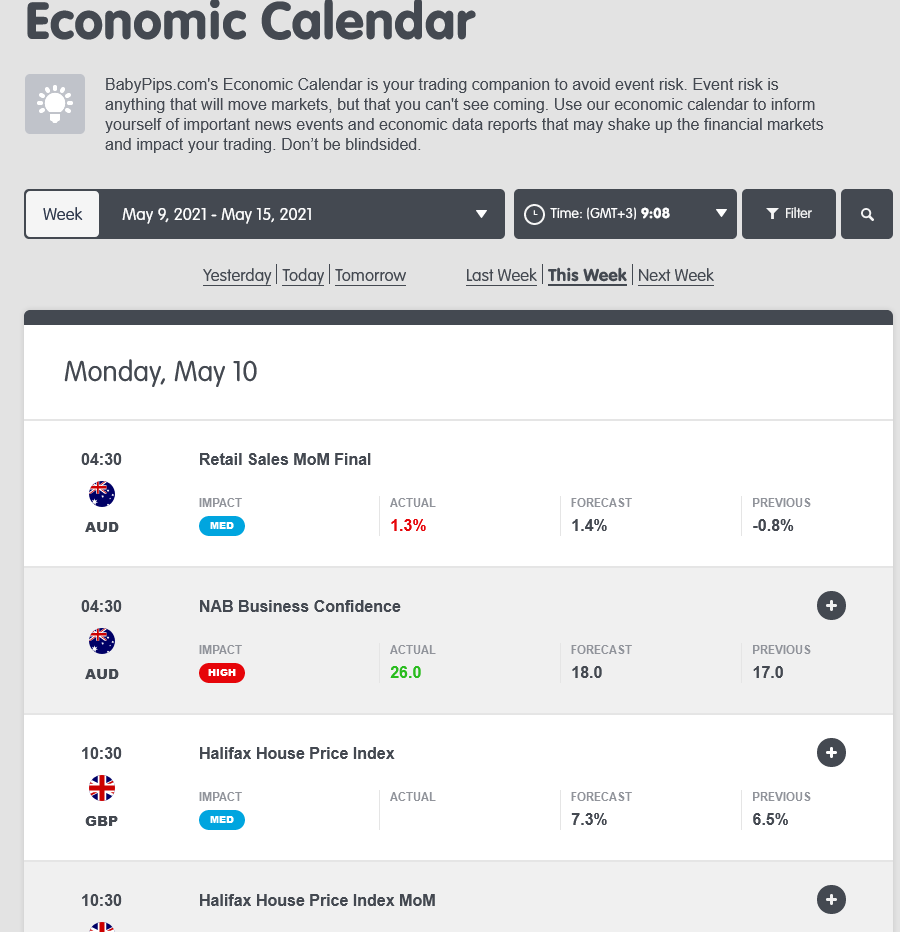The height and width of the screenshot is (932, 900).
Task: Expand details for Halifax House Price Index
Action: click(x=831, y=753)
